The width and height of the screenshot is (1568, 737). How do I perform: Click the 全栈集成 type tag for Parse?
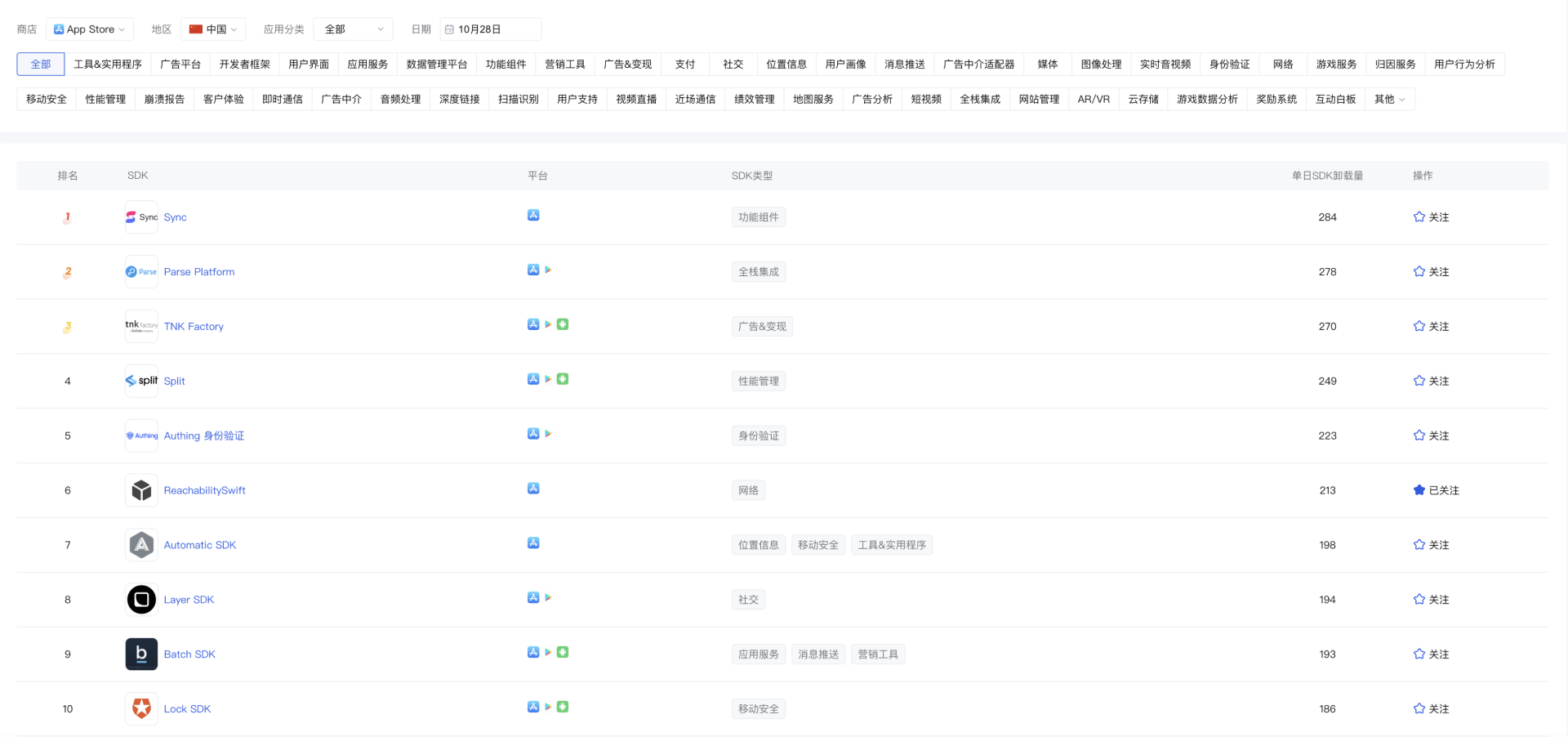[x=759, y=272]
